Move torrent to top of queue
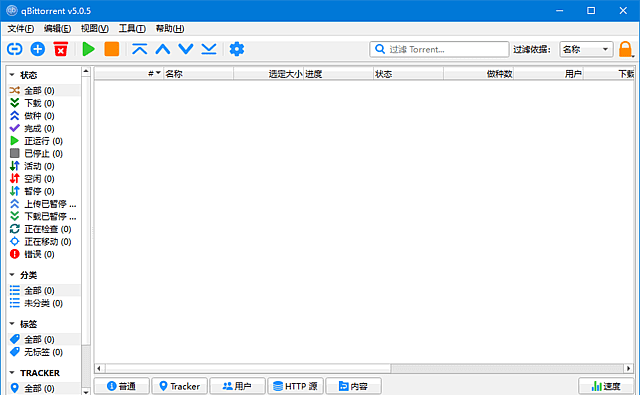The height and width of the screenshot is (395, 640). click(140, 49)
